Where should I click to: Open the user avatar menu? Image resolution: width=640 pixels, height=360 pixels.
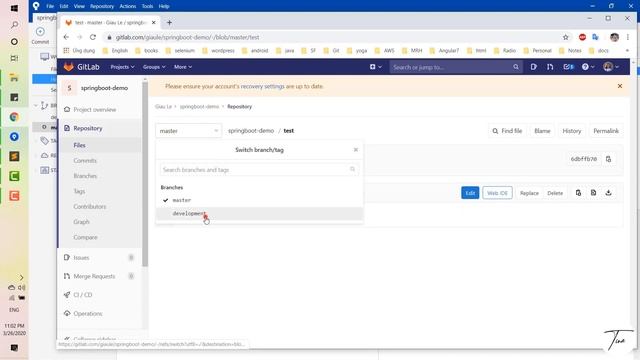[611, 67]
